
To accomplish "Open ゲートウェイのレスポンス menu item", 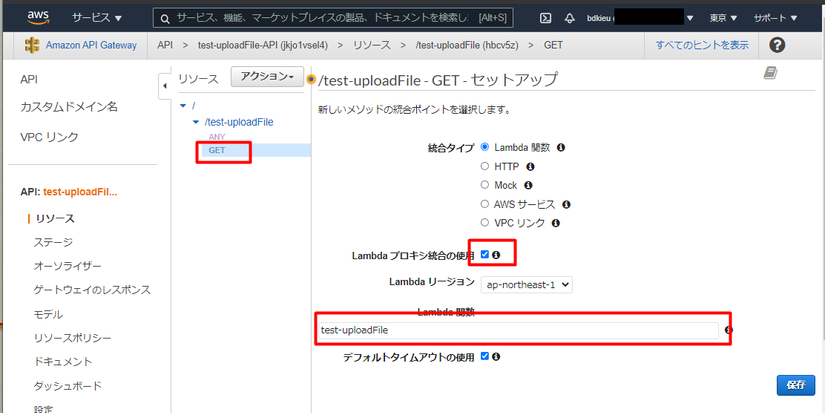I will point(92,290).
